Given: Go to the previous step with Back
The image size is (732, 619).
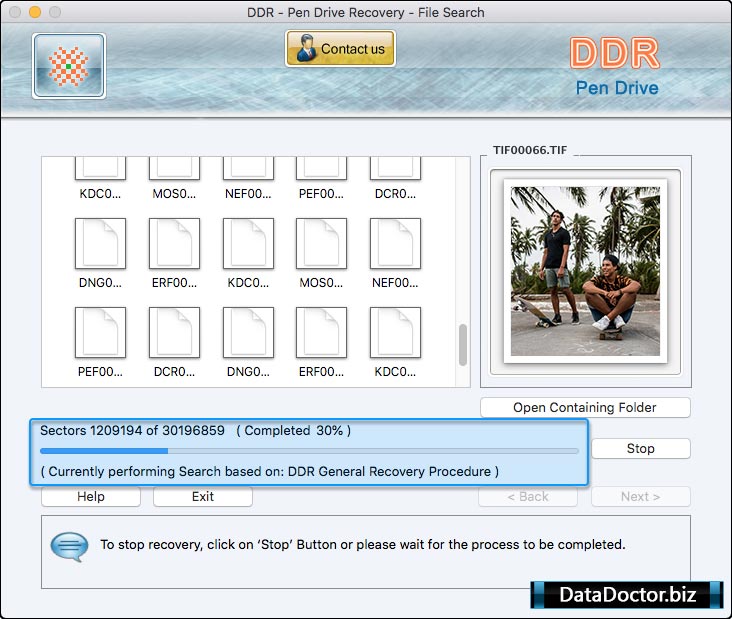Looking at the screenshot, I should [x=528, y=497].
